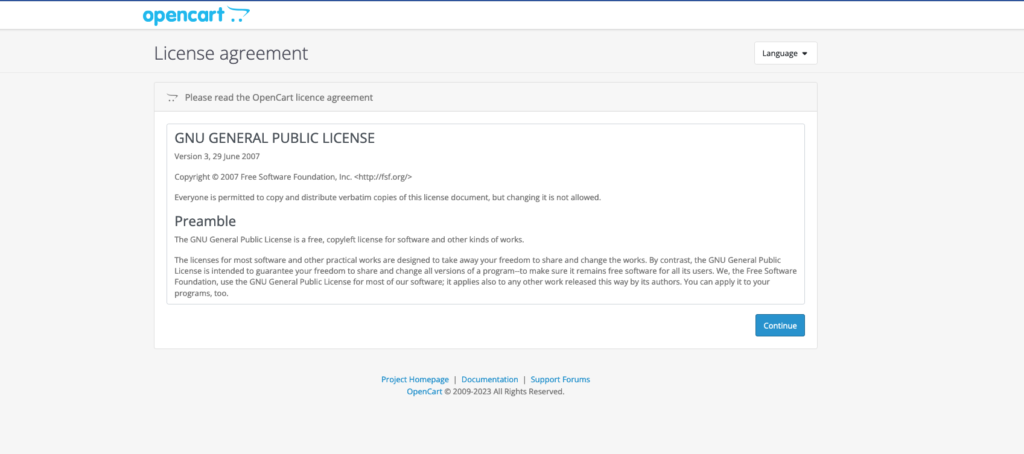Open the Documentation link

pos(490,380)
